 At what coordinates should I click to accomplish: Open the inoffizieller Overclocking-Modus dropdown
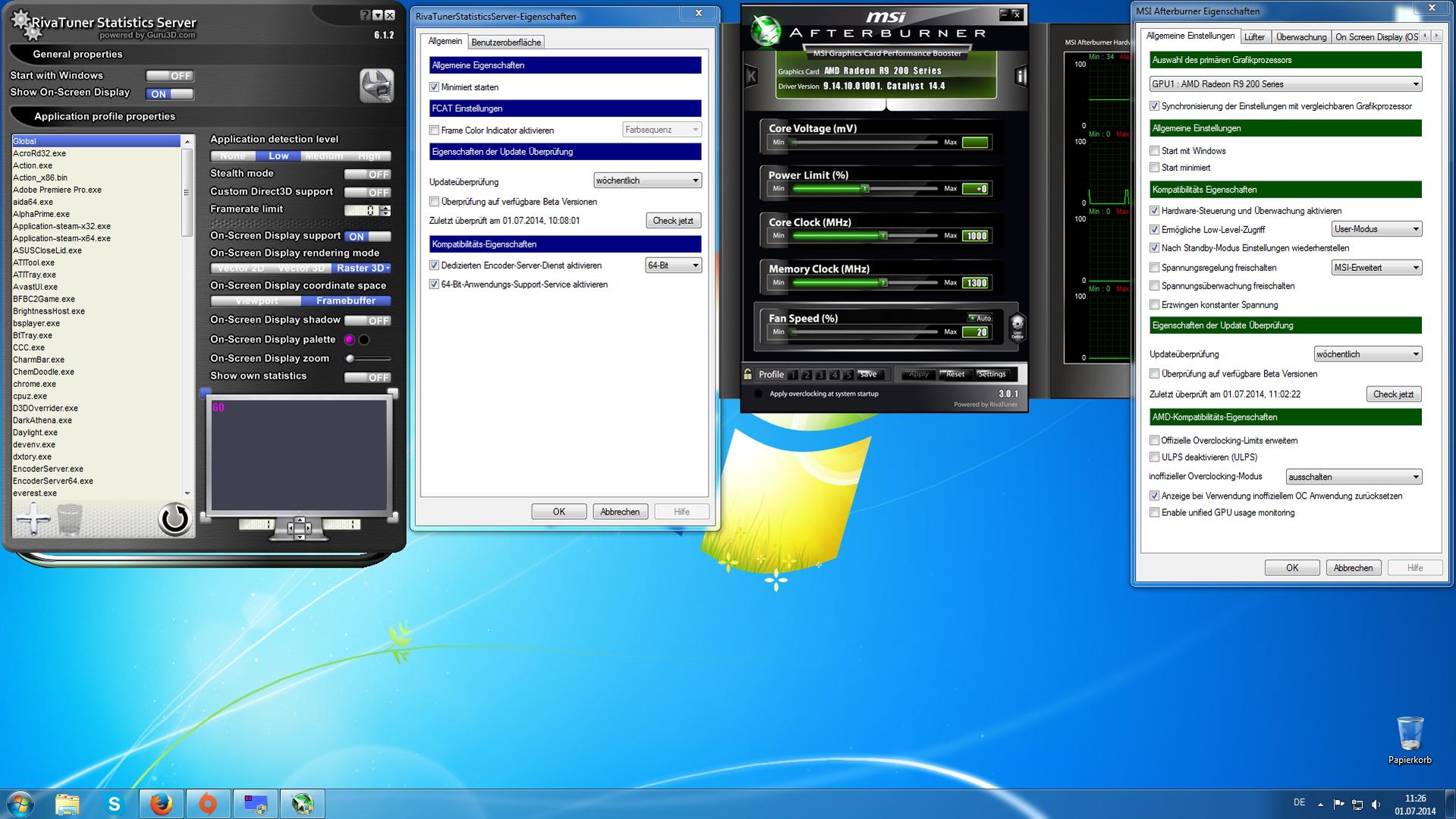1354,477
